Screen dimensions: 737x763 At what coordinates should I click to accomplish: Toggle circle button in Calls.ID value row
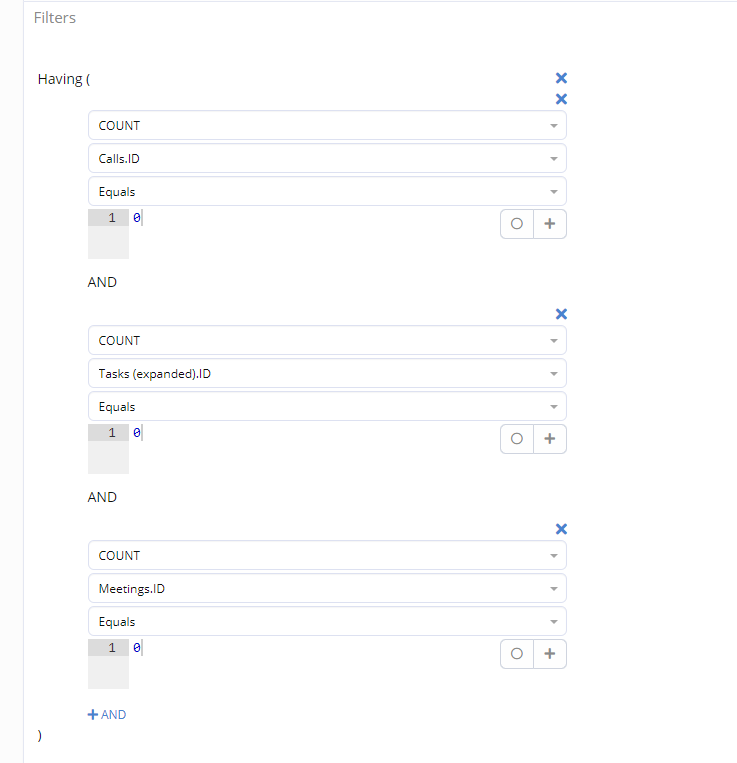tap(517, 224)
